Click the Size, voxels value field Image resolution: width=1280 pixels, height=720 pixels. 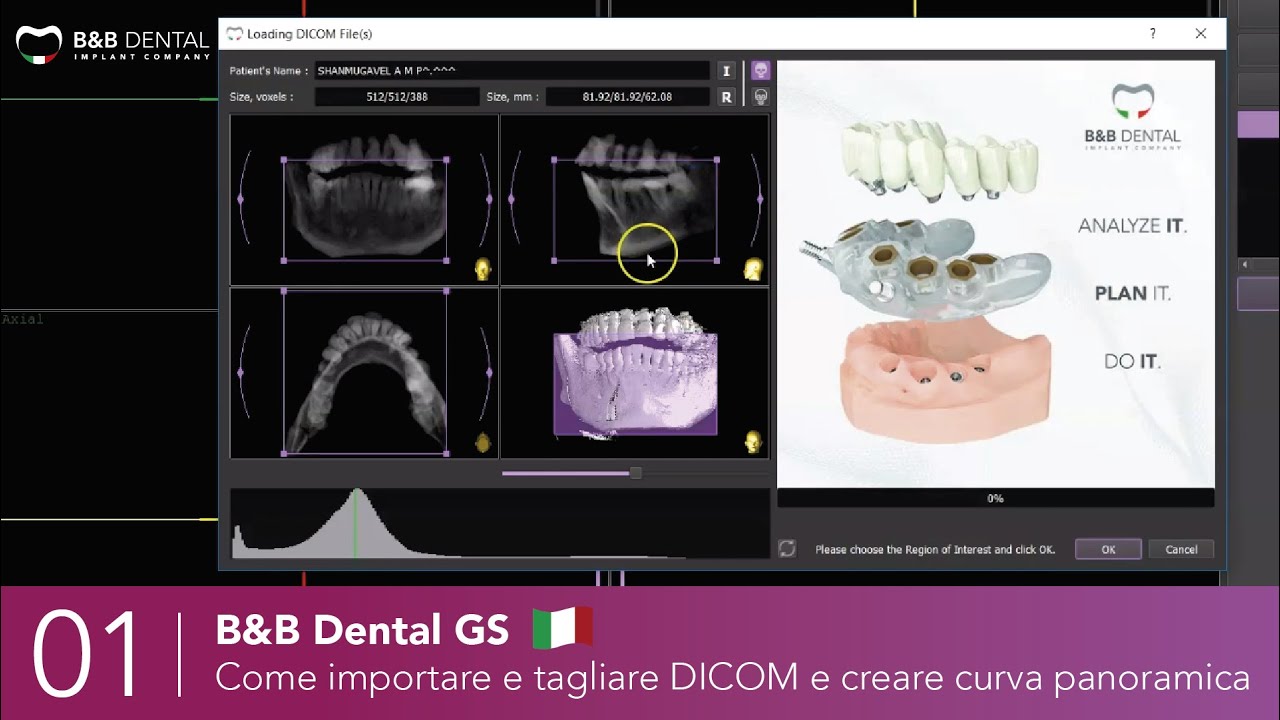(397, 97)
